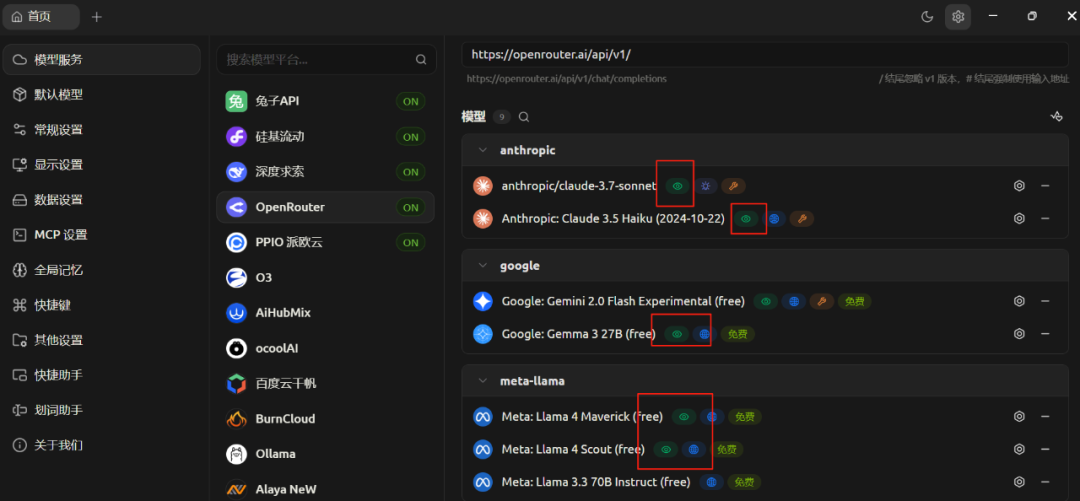Open settings gear for Llama 4 Maverick
This screenshot has width=1080, height=501.
point(1019,416)
